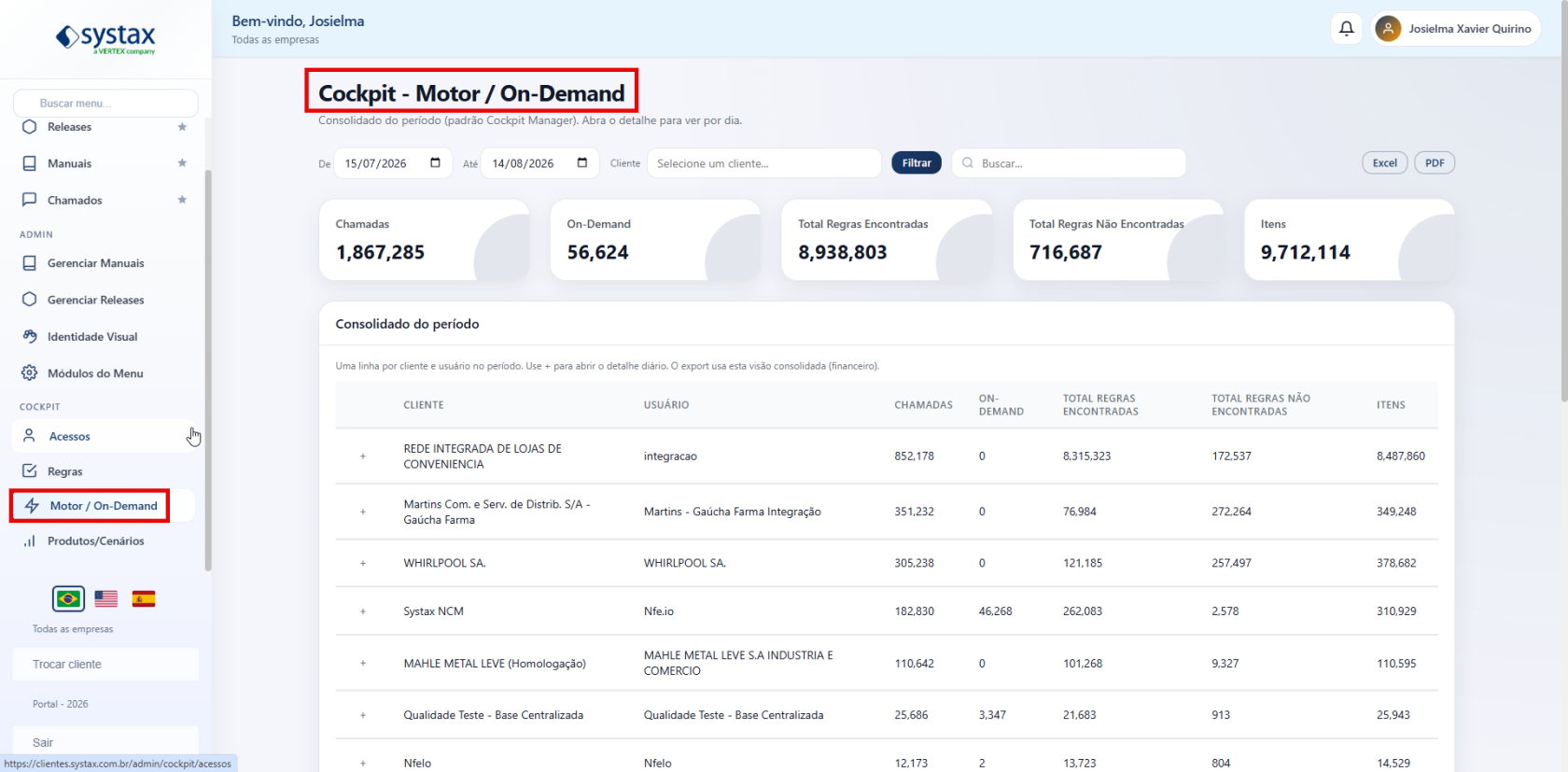This screenshot has height=772, width=1568.
Task: Click the Chamadas summary card
Action: coord(424,240)
